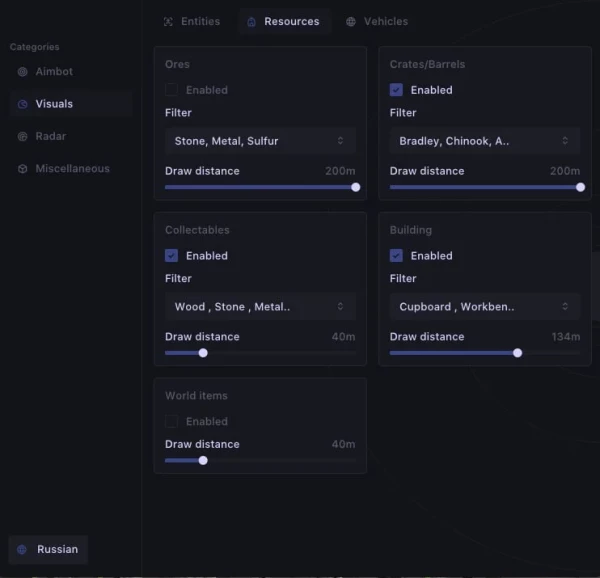This screenshot has width=600, height=578.
Task: Click the Radar category icon
Action: [x=23, y=136]
